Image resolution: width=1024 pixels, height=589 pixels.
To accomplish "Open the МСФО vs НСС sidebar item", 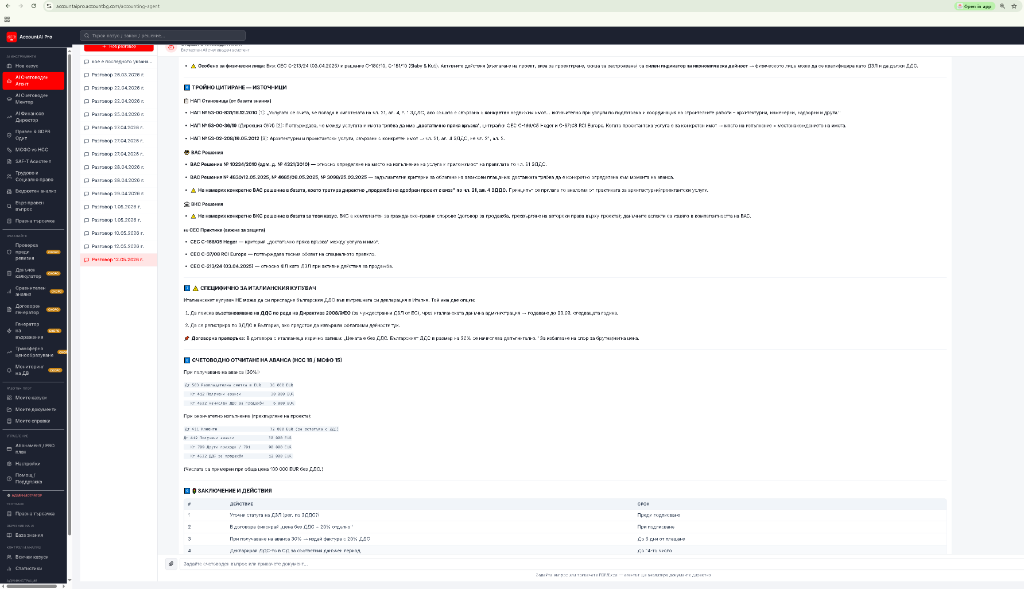I will click(33, 150).
